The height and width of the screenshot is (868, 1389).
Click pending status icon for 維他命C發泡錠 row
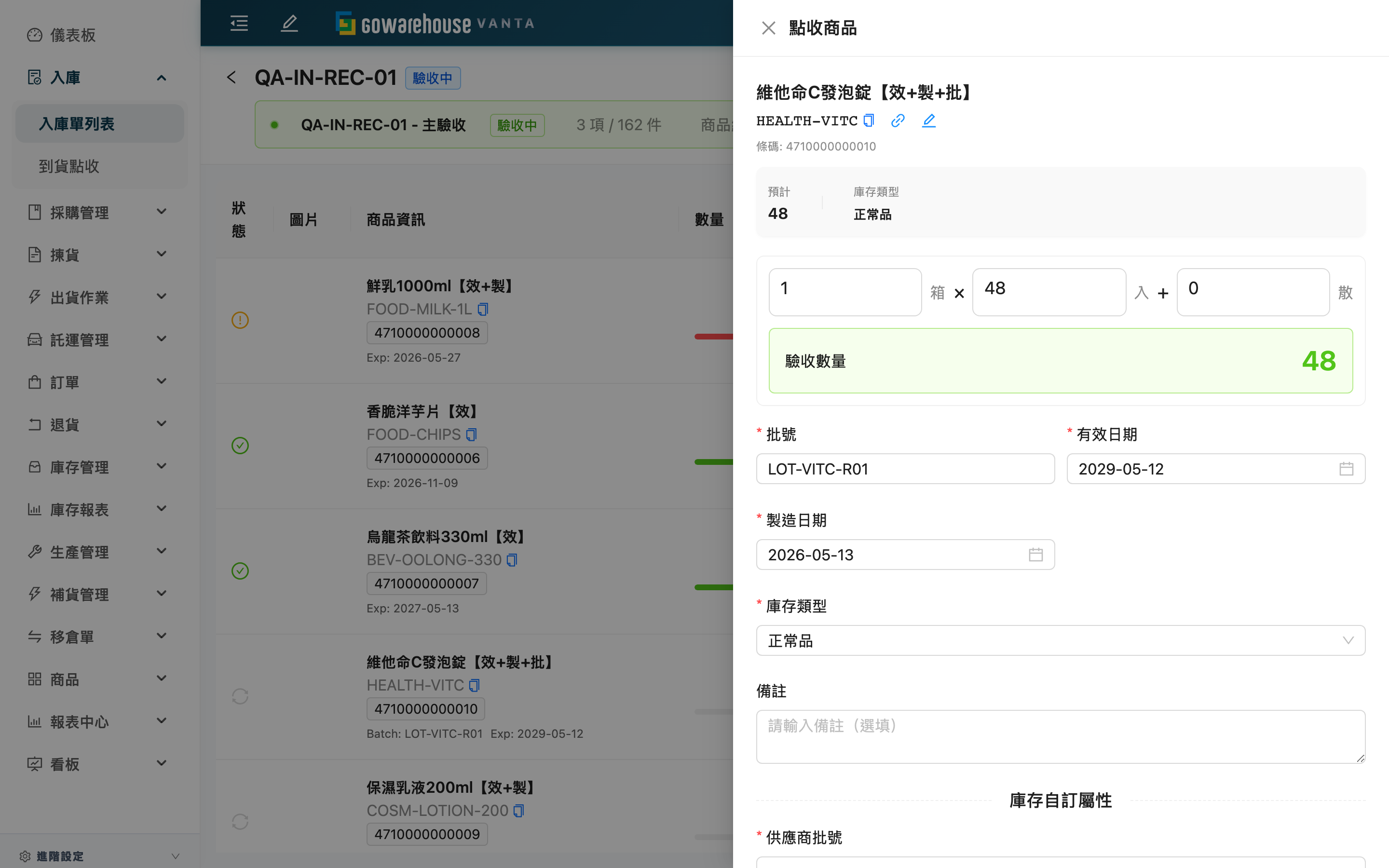point(240,696)
